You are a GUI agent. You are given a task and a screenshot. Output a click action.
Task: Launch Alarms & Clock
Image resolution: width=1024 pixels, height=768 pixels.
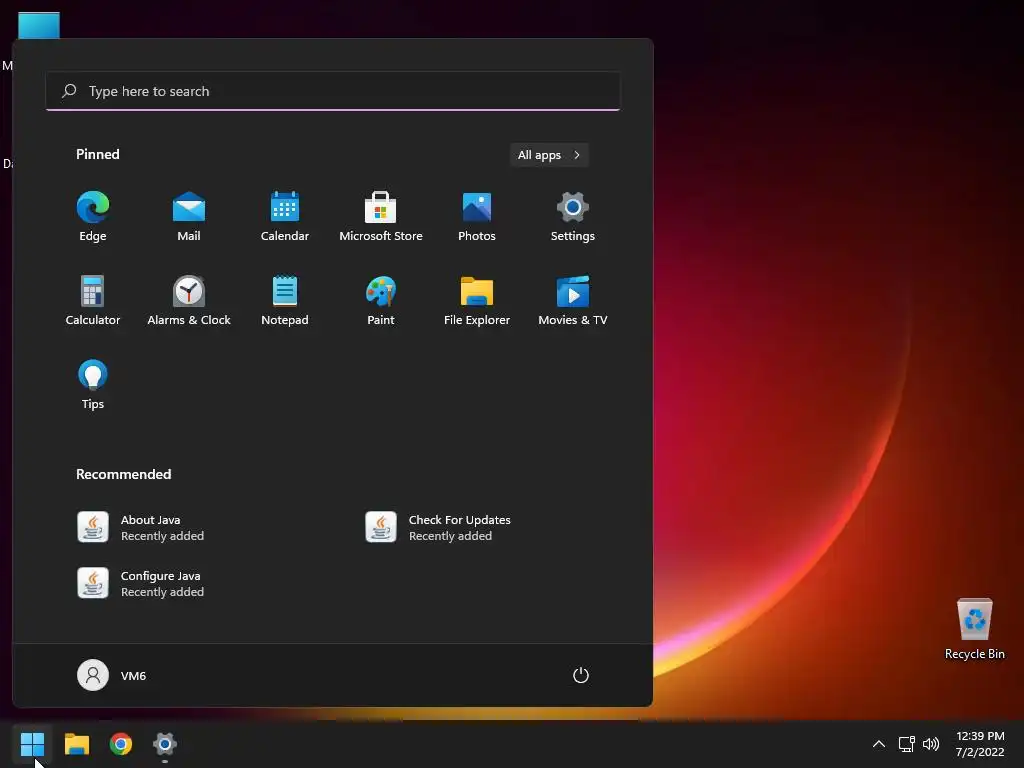coord(189,300)
